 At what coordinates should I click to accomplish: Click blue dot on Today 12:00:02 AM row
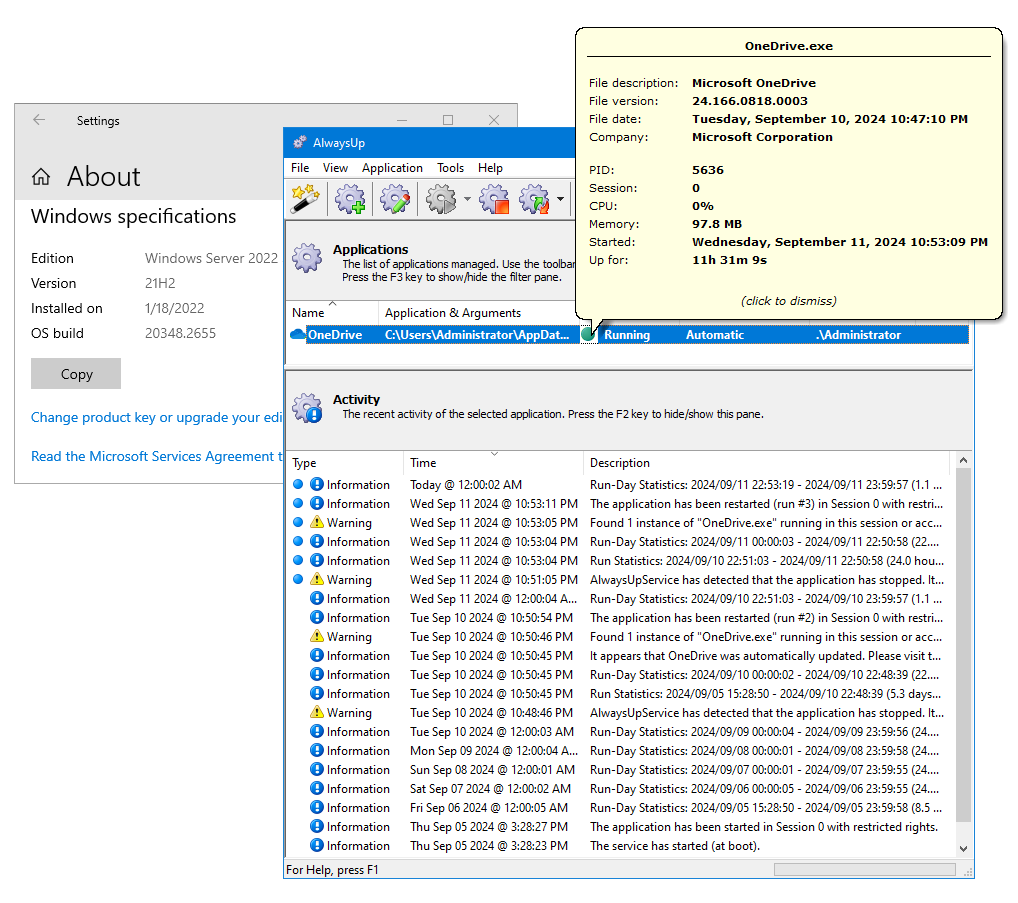coord(298,484)
